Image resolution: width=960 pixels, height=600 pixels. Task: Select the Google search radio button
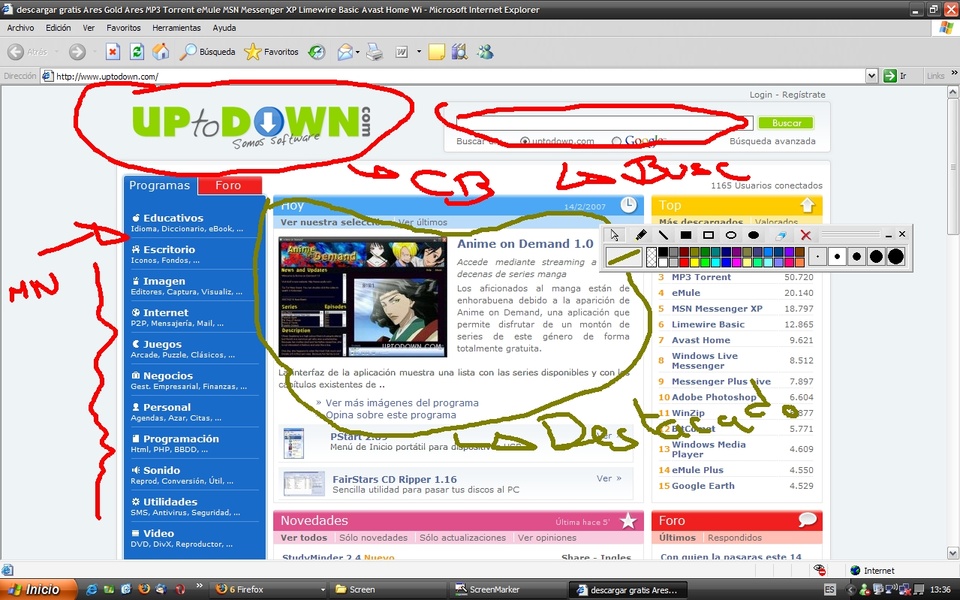coord(616,142)
